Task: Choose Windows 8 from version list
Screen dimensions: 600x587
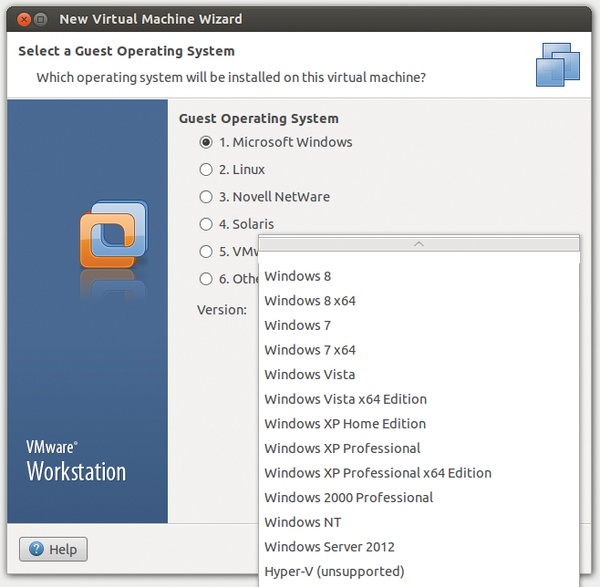Action: pos(419,276)
